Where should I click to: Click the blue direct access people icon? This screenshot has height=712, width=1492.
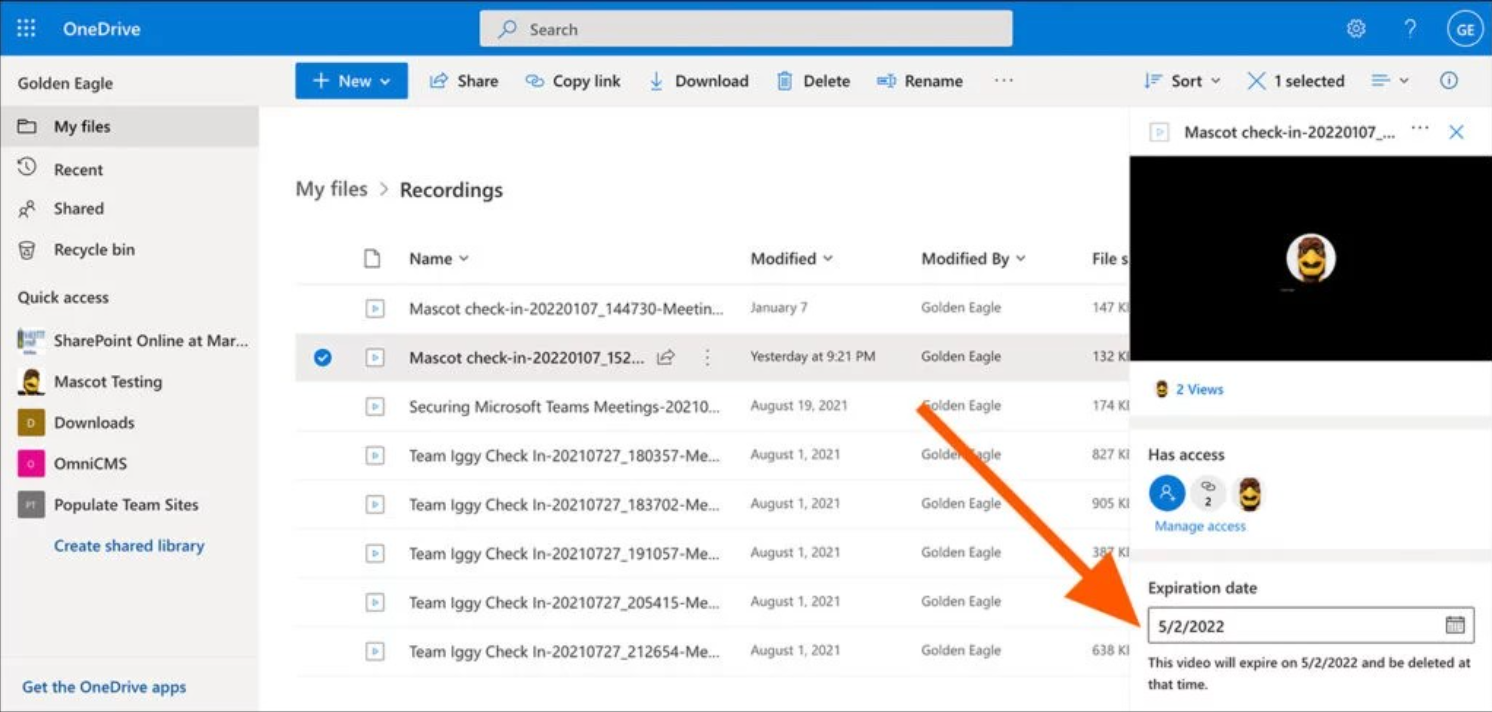pyautogui.click(x=1166, y=493)
